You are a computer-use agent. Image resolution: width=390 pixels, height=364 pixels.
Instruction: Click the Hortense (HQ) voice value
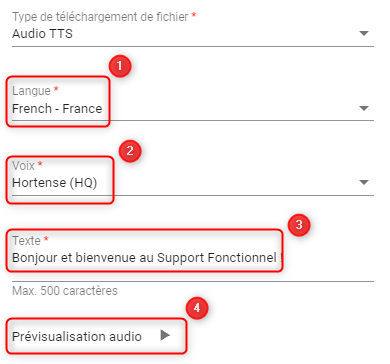tap(55, 183)
